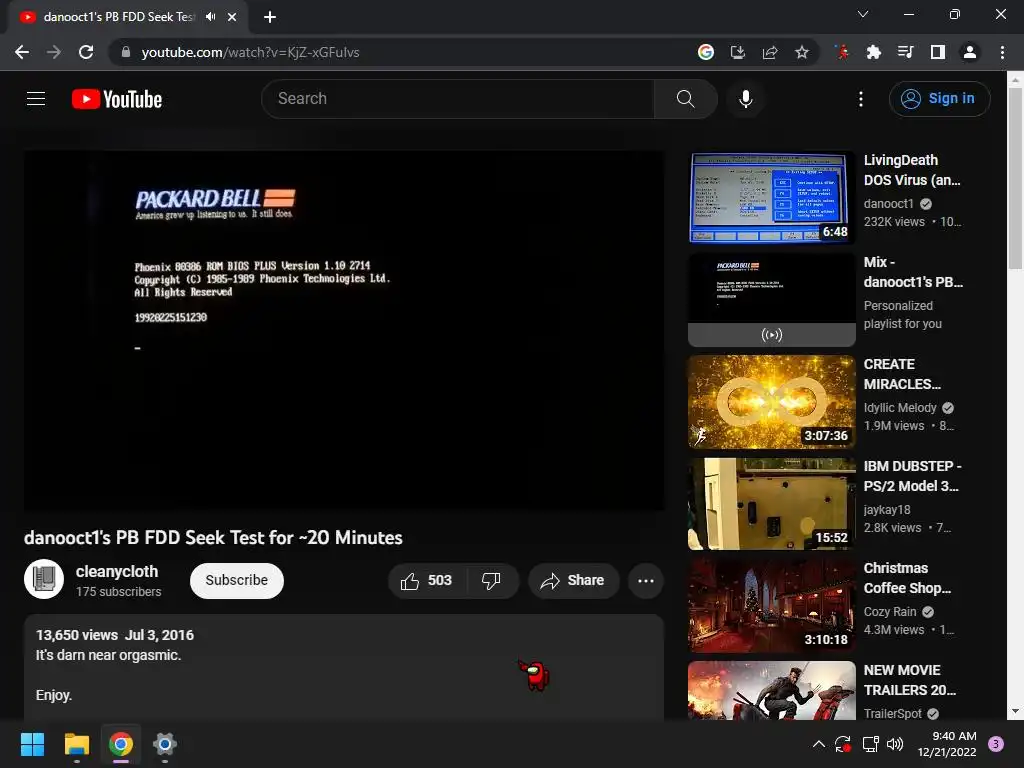Open volume speaker tray icon
Viewport: 1024px width, 768px height.
[895, 744]
